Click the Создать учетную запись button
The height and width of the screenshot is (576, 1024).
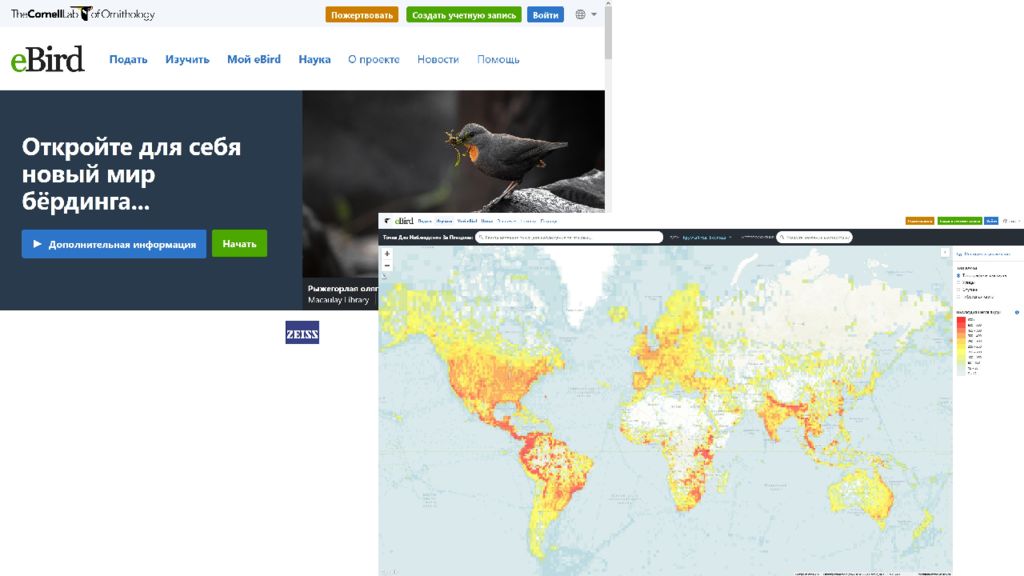pyautogui.click(x=464, y=14)
